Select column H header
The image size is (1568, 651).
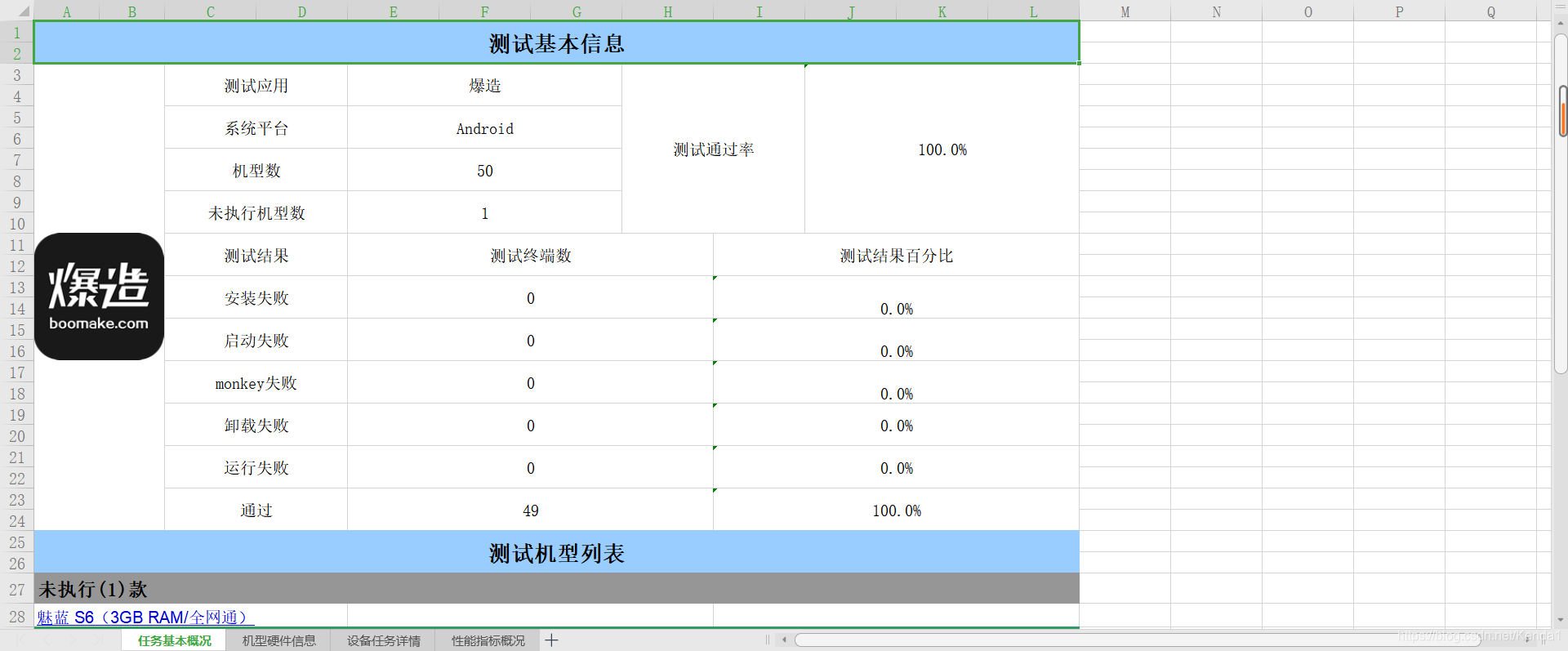click(x=667, y=11)
